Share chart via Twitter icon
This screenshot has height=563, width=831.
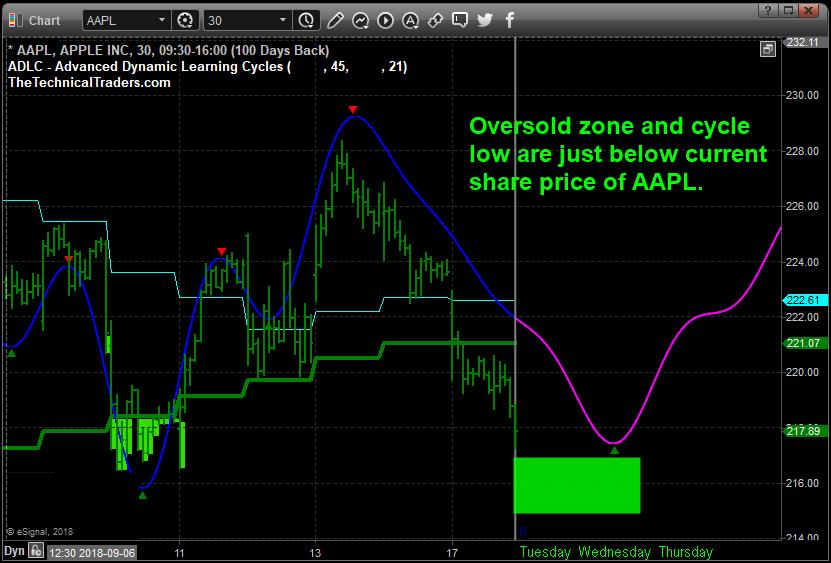(x=484, y=21)
